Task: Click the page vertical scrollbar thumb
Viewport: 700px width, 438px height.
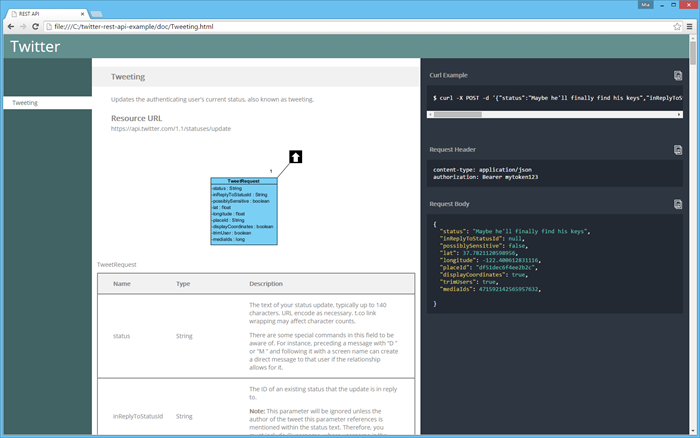Action: (693, 54)
